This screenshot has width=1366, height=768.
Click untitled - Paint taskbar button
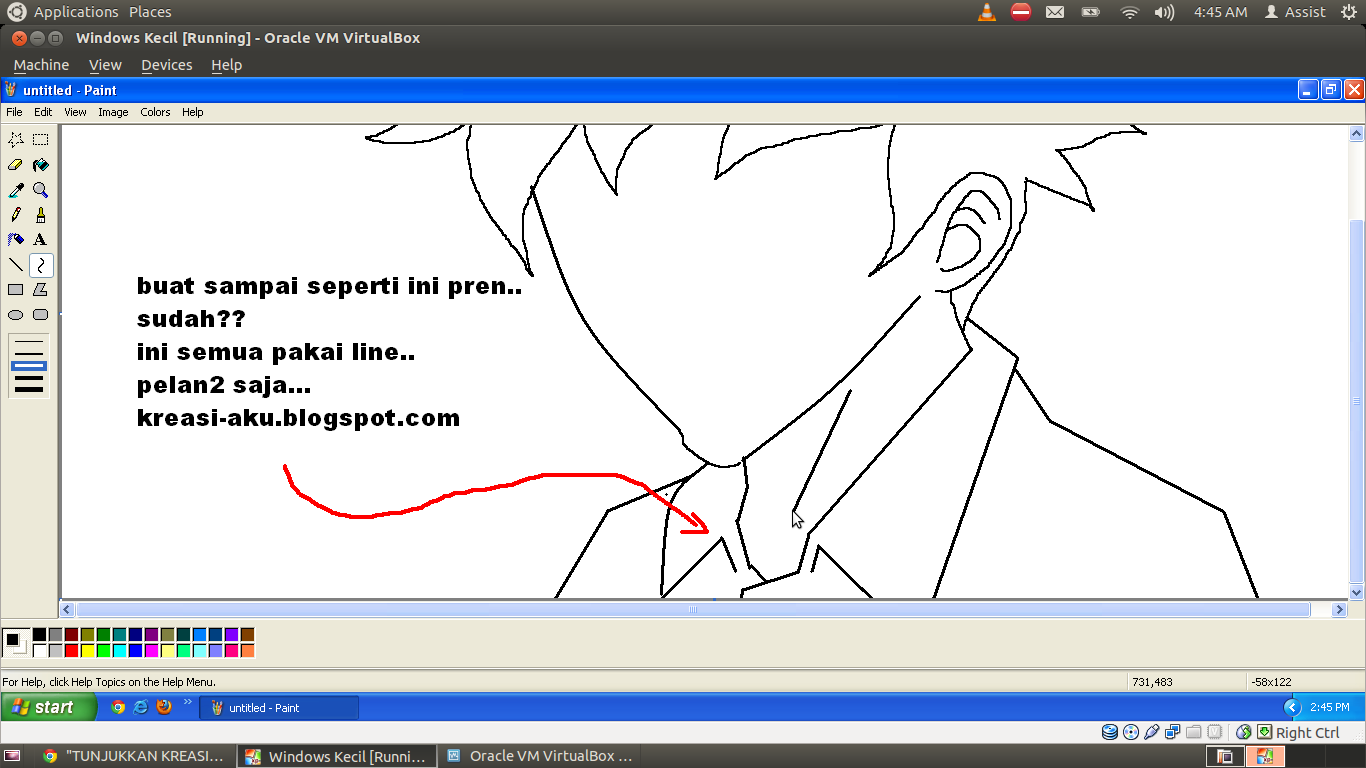[x=279, y=708]
